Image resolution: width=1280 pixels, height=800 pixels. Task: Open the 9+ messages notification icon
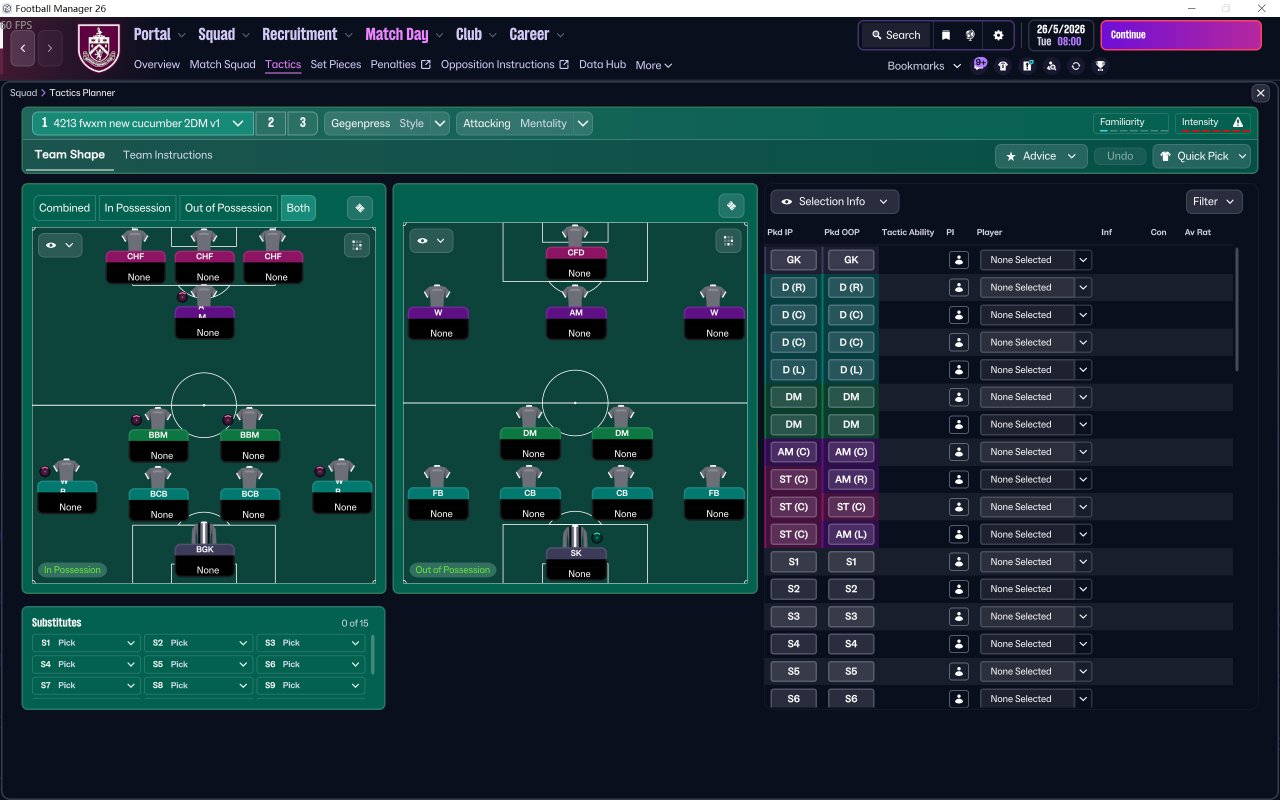point(980,64)
